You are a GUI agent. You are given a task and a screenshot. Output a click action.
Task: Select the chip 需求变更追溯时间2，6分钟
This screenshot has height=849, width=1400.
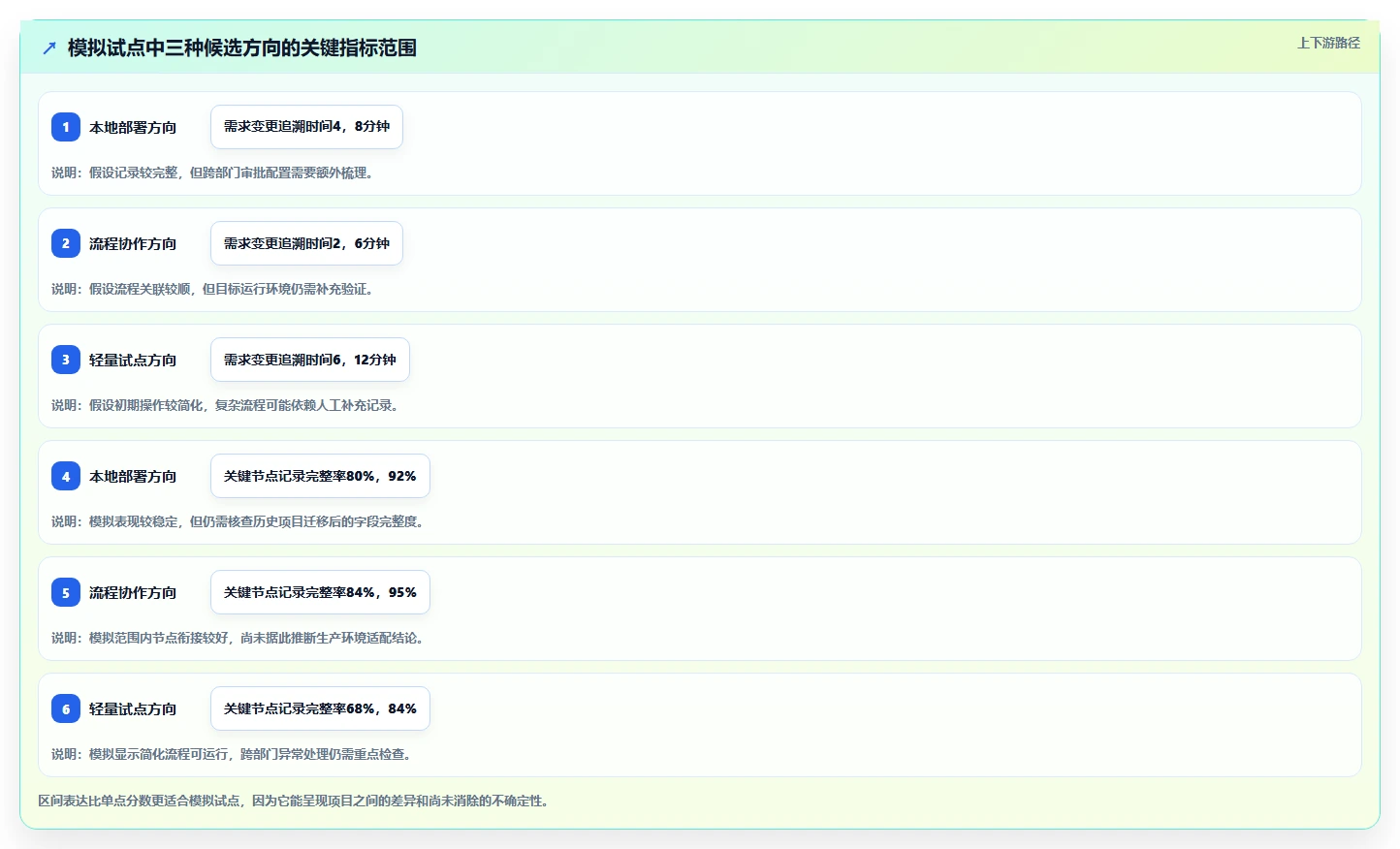click(306, 243)
